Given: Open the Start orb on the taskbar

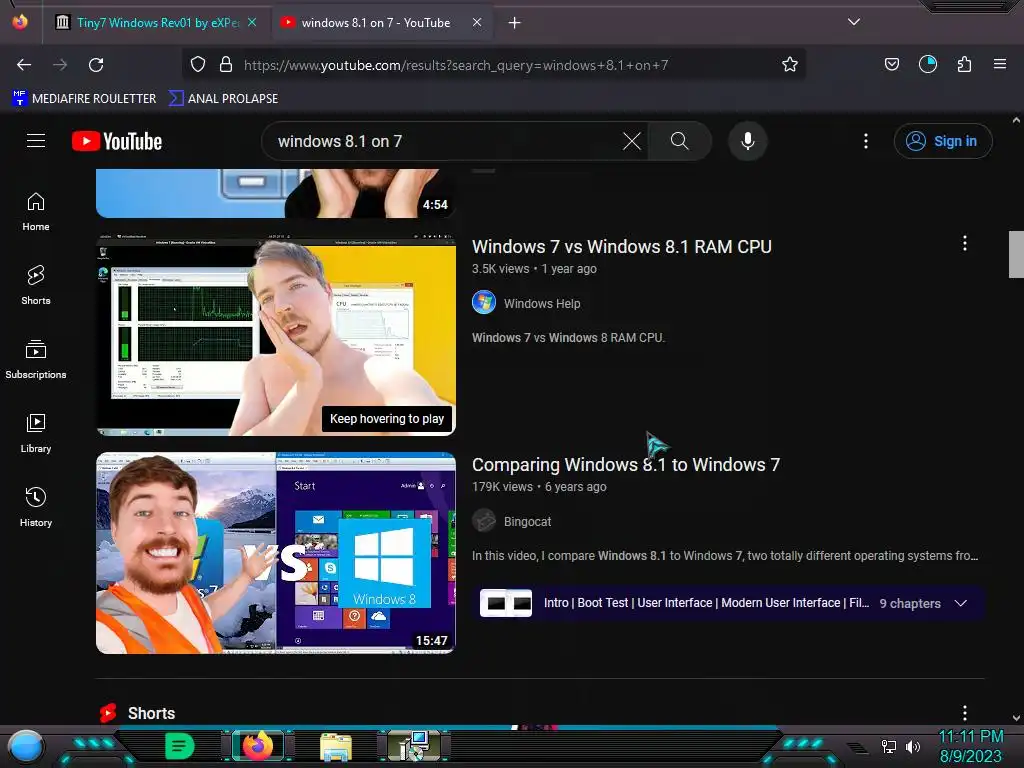Looking at the screenshot, I should click(x=26, y=746).
